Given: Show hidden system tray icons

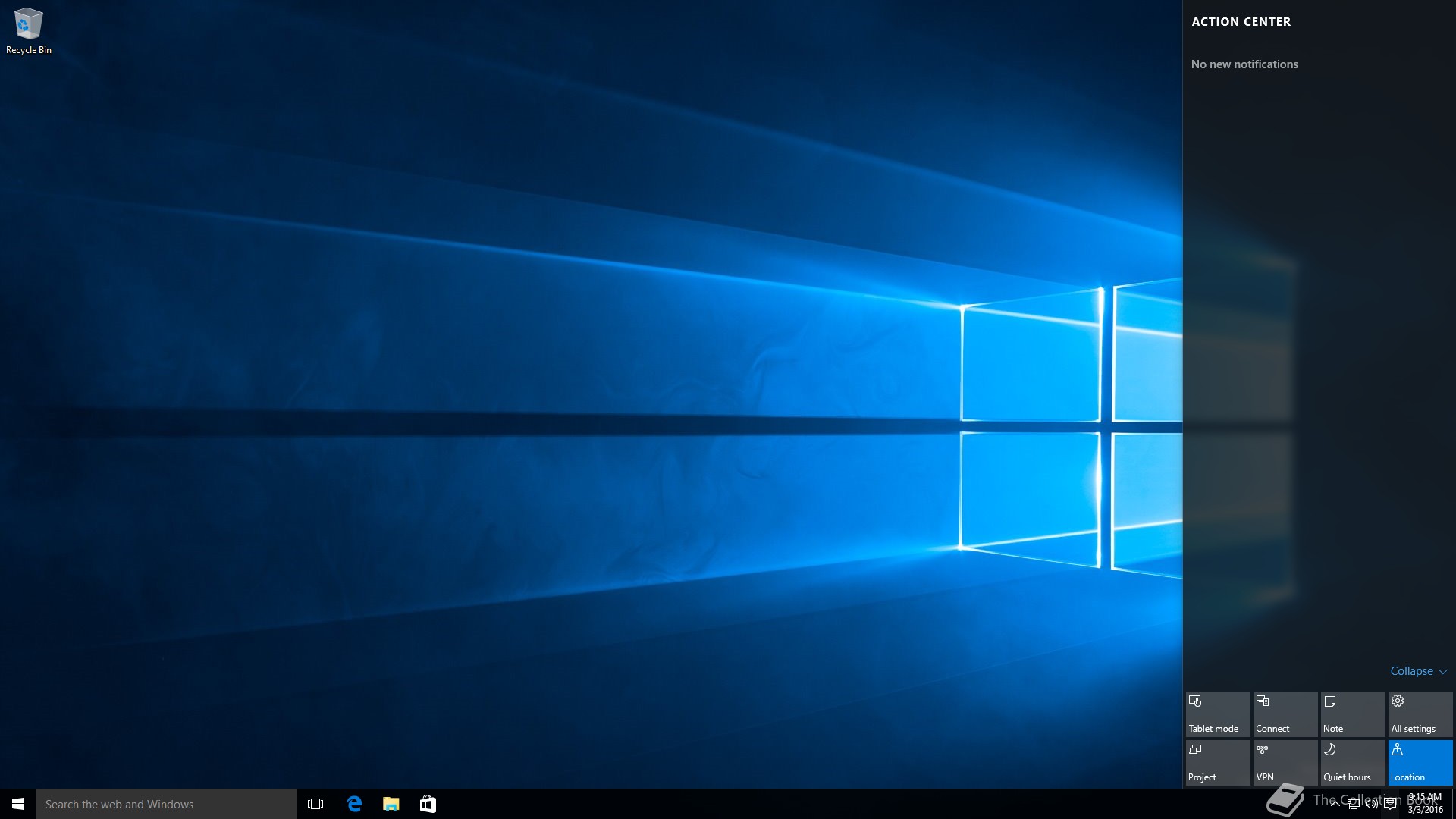Looking at the screenshot, I should coord(1335,804).
